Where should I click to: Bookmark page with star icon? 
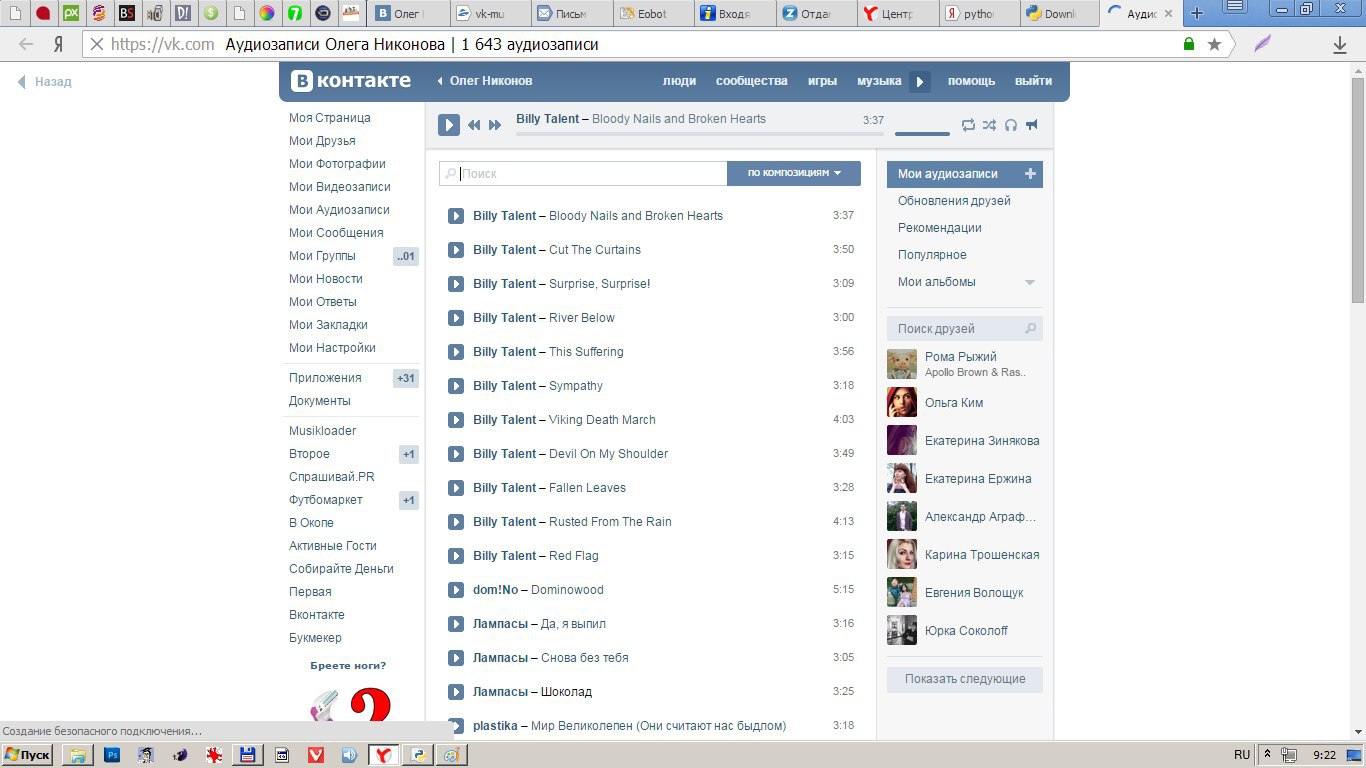[x=1214, y=44]
